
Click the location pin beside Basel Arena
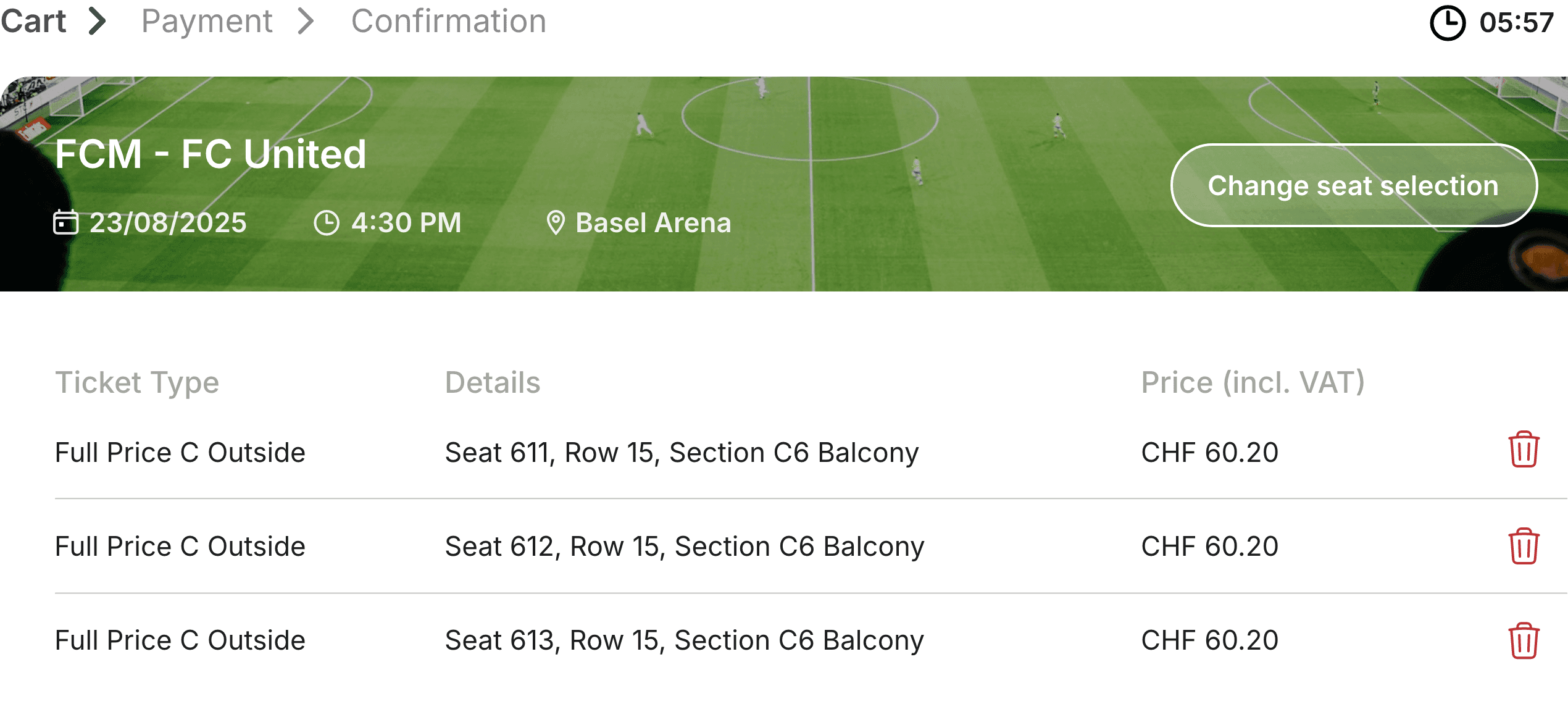pyautogui.click(x=556, y=222)
